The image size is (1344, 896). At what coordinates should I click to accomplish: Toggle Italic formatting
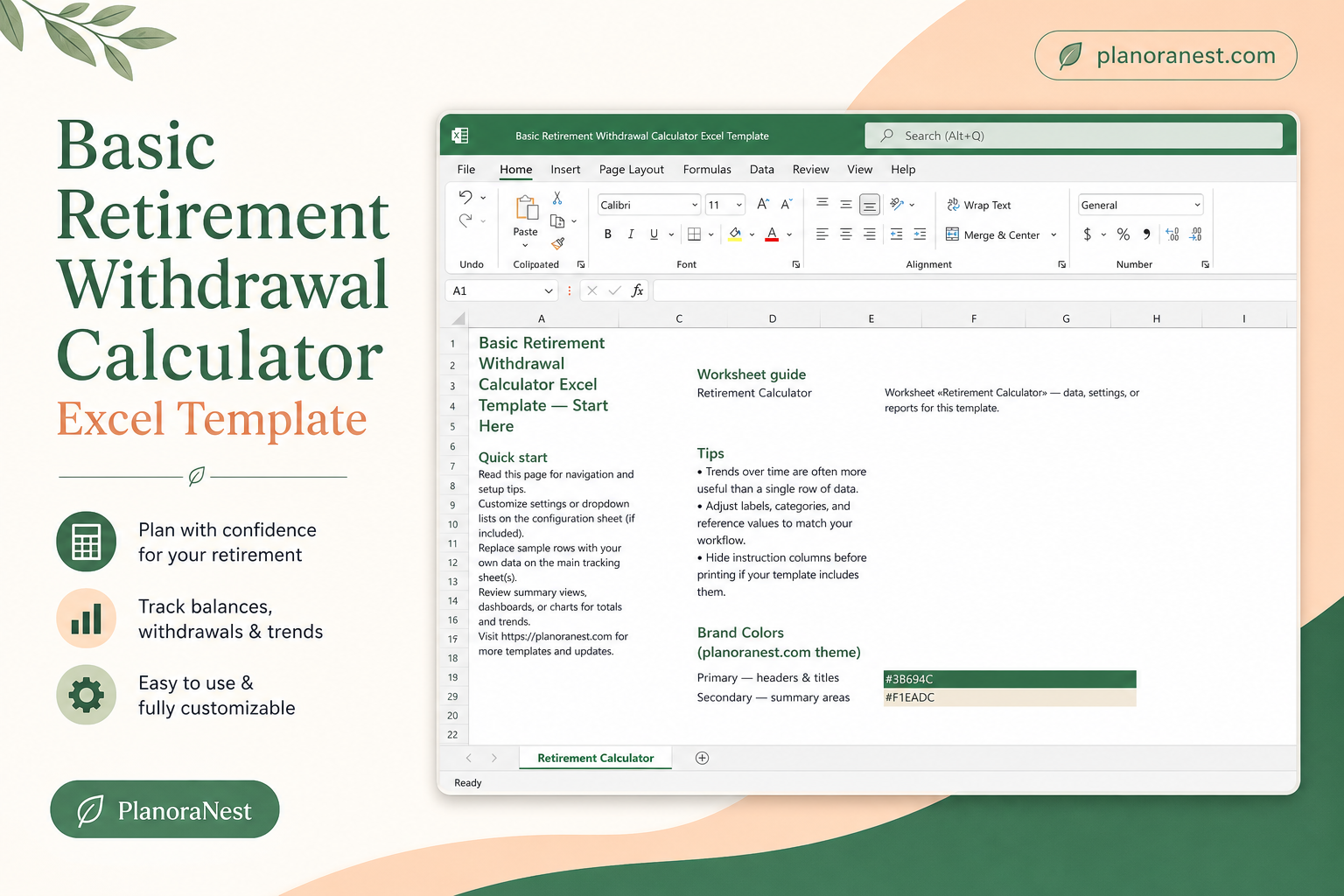[631, 234]
